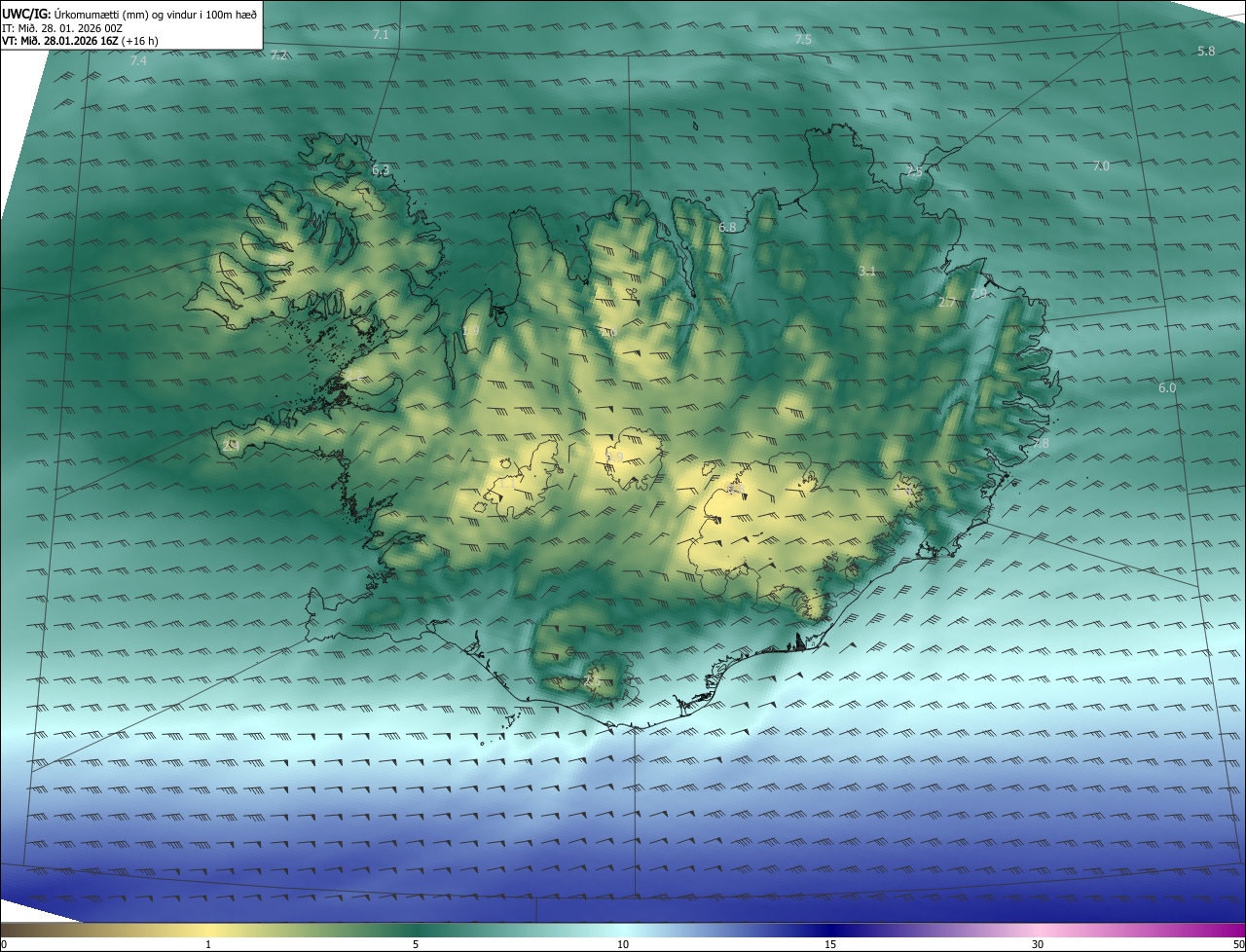The height and width of the screenshot is (952, 1246).
Task: Click the 10 tick label on the color scale
Action: click(x=623, y=944)
